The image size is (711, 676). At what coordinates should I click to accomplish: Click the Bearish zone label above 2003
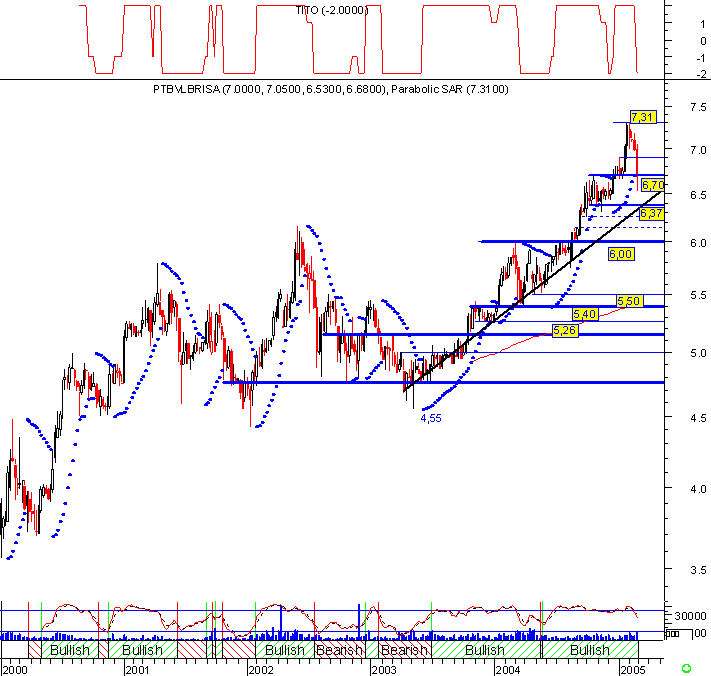404,650
